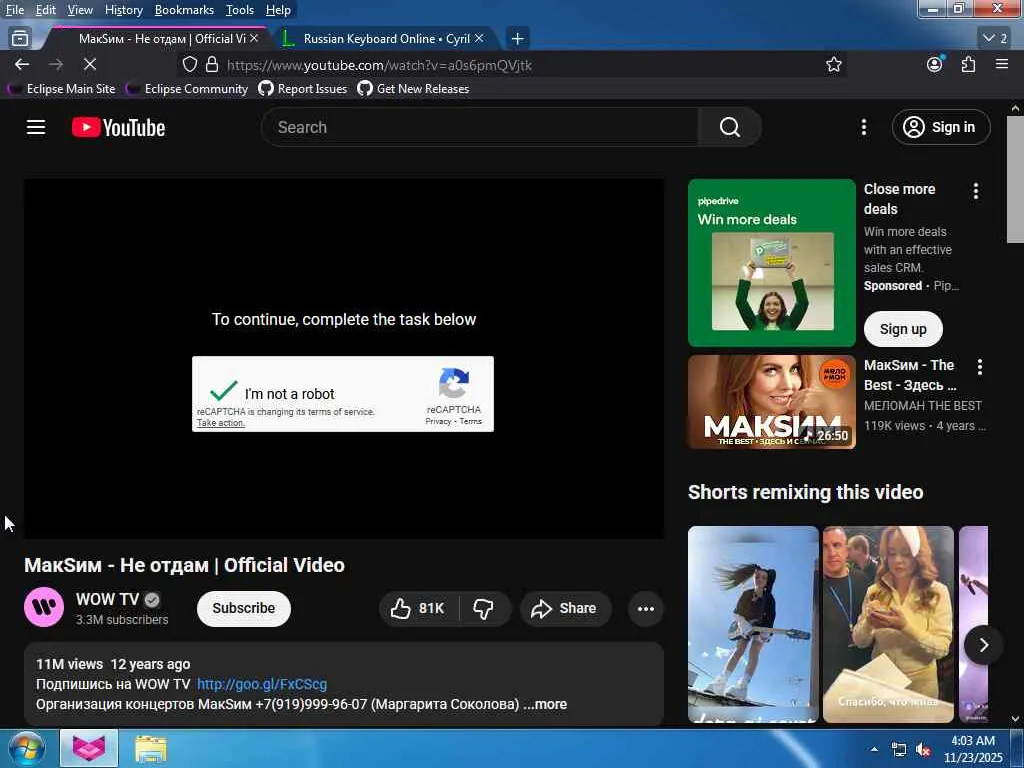The image size is (1024, 768).
Task: Open the Pipedrive Win more deals thumbnail
Action: click(x=771, y=263)
